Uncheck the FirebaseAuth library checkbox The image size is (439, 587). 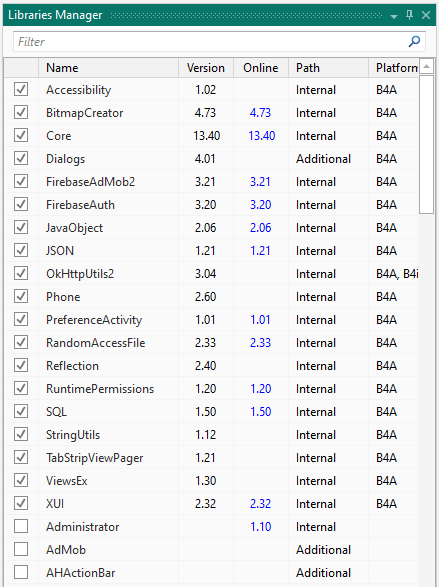coord(21,204)
